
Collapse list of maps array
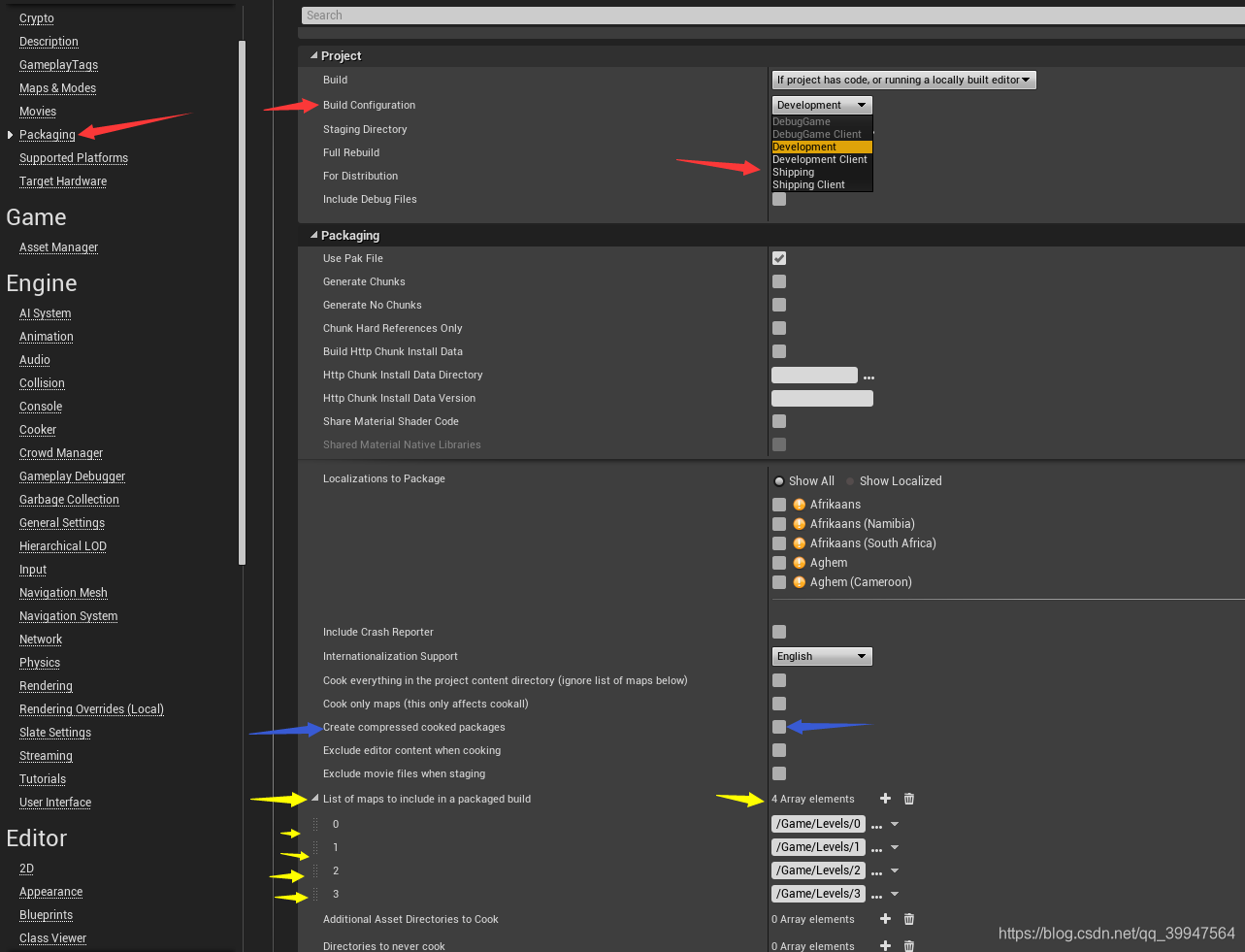point(314,799)
